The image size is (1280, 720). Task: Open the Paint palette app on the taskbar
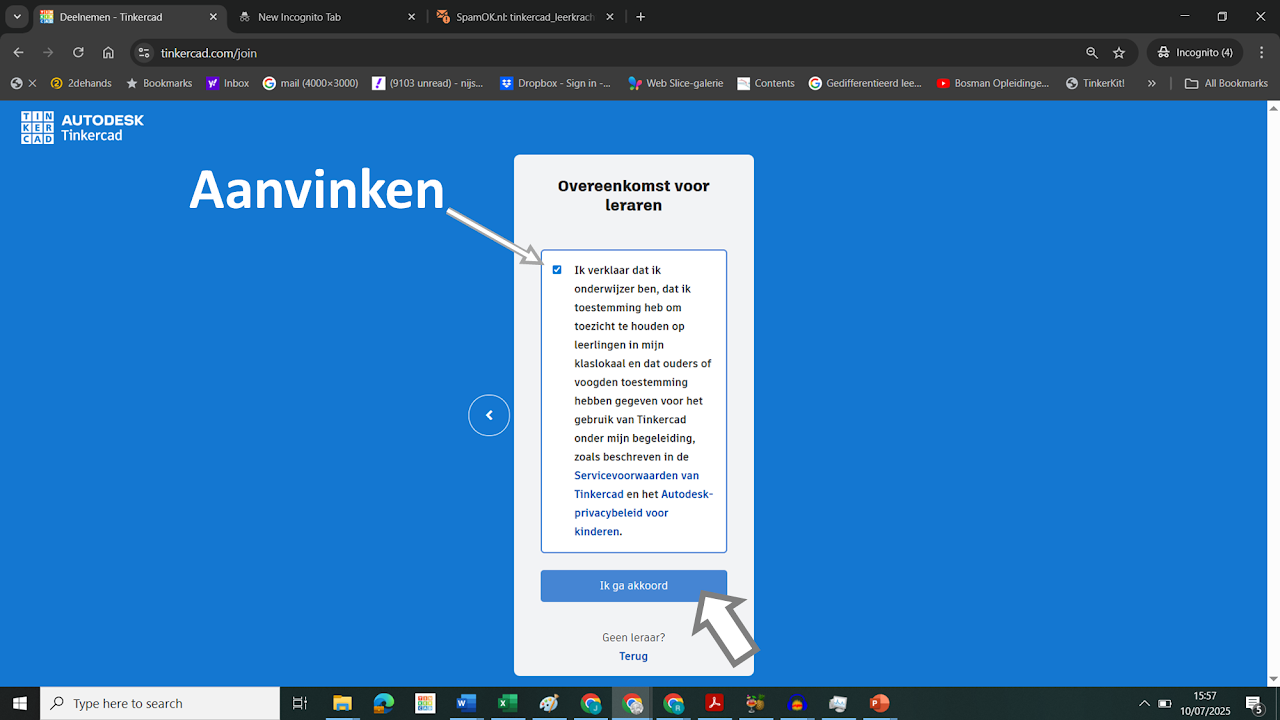549,703
